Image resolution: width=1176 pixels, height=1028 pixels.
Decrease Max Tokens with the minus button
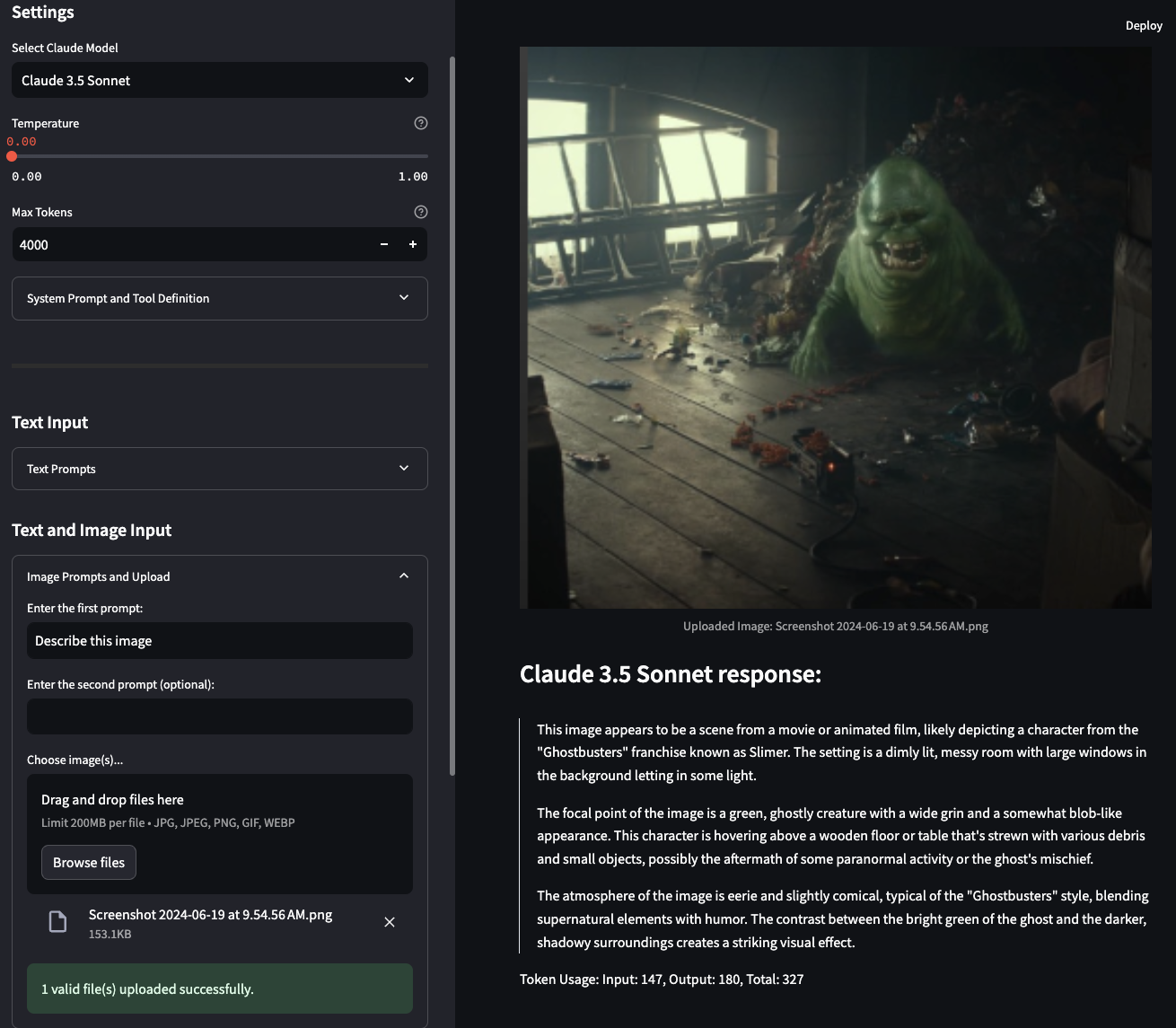tap(384, 244)
